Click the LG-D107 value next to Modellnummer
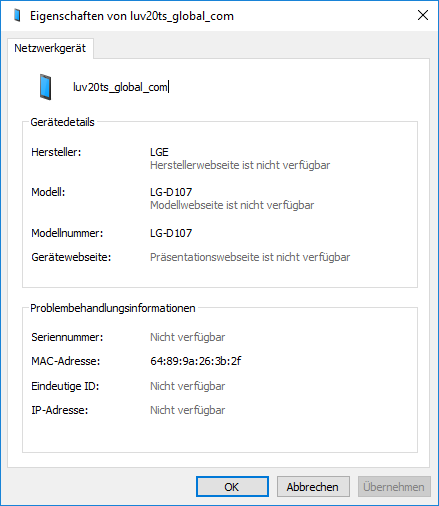The image size is (439, 506). (171, 233)
